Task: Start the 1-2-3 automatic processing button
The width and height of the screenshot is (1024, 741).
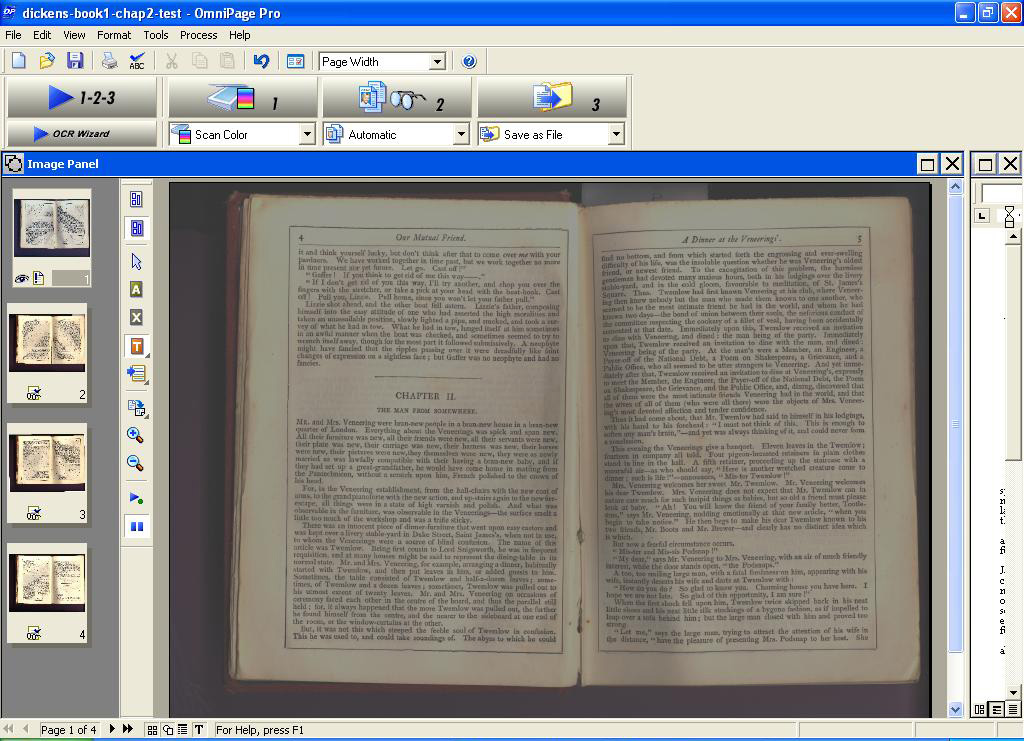Action: pos(82,98)
